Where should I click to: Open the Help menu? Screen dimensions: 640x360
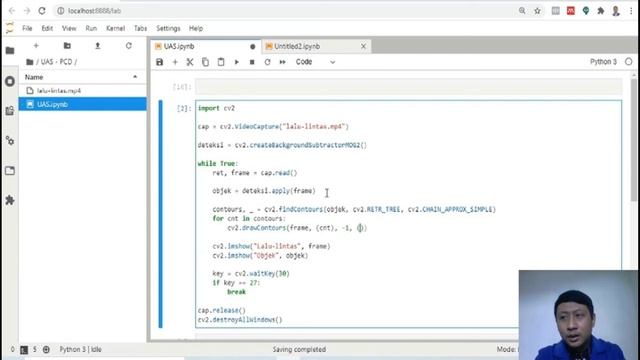point(196,28)
